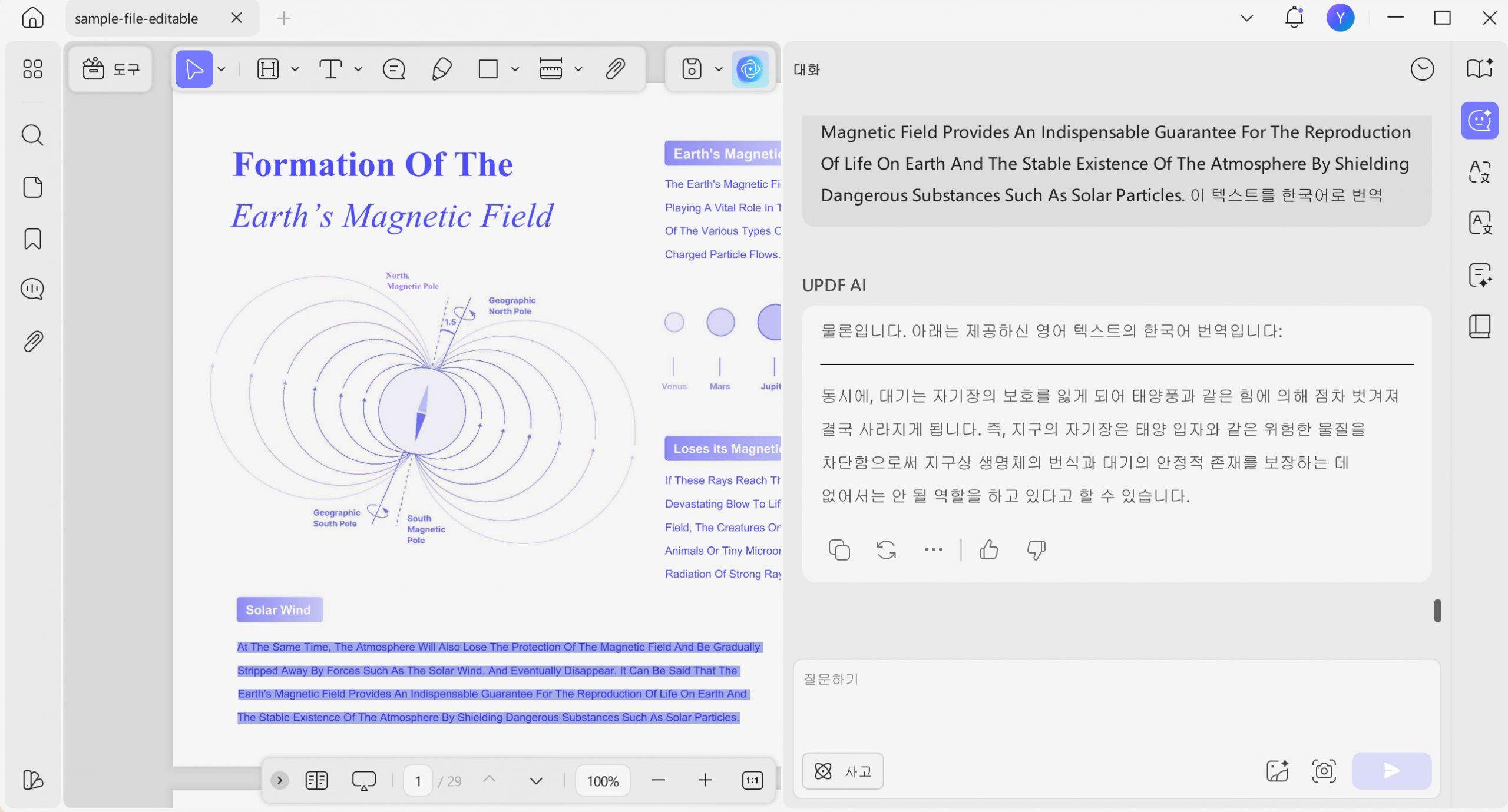Image resolution: width=1508 pixels, height=812 pixels.
Task: Regenerate the AI response
Action: point(886,549)
